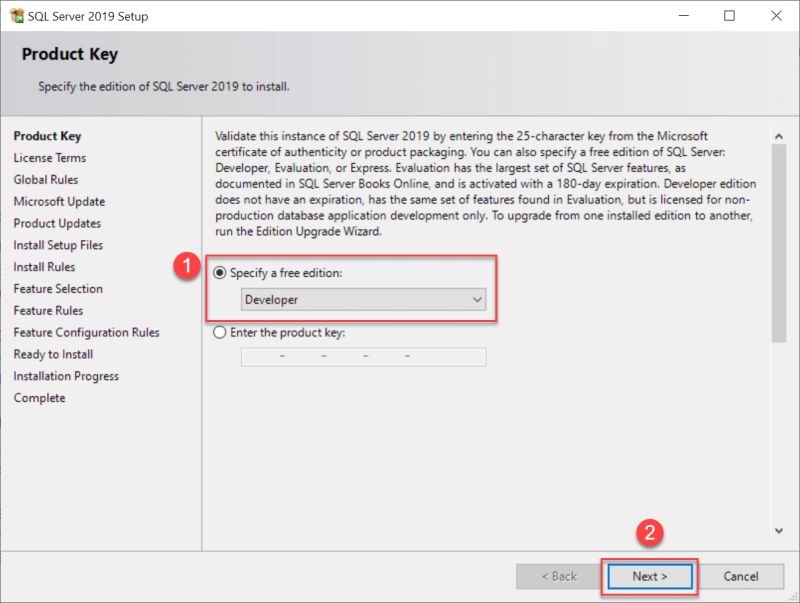Click the scrollbar down arrow
Screen dimensions: 800x603
779,531
